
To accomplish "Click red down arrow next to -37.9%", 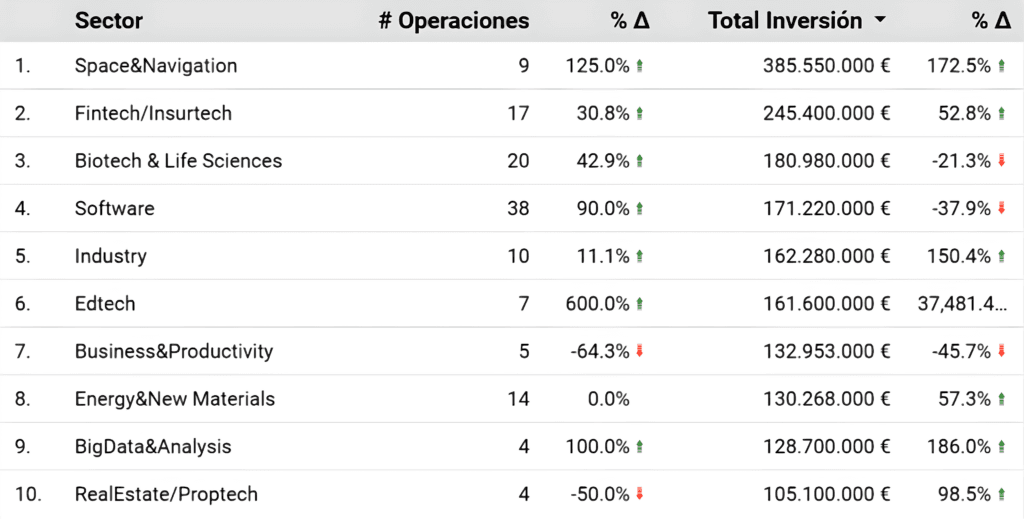I will click(1002, 208).
